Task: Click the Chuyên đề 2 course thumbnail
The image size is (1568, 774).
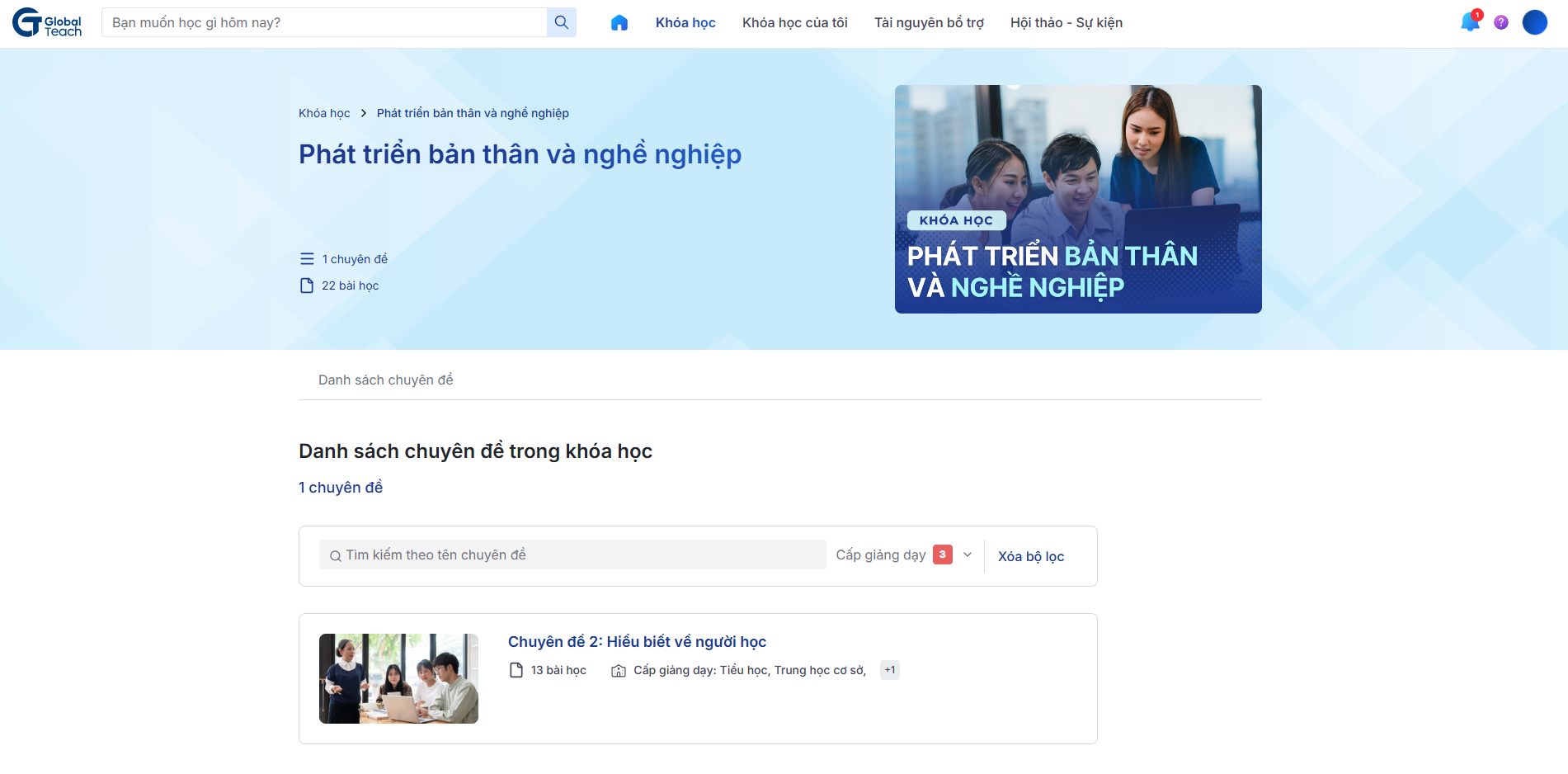Action: (x=398, y=678)
